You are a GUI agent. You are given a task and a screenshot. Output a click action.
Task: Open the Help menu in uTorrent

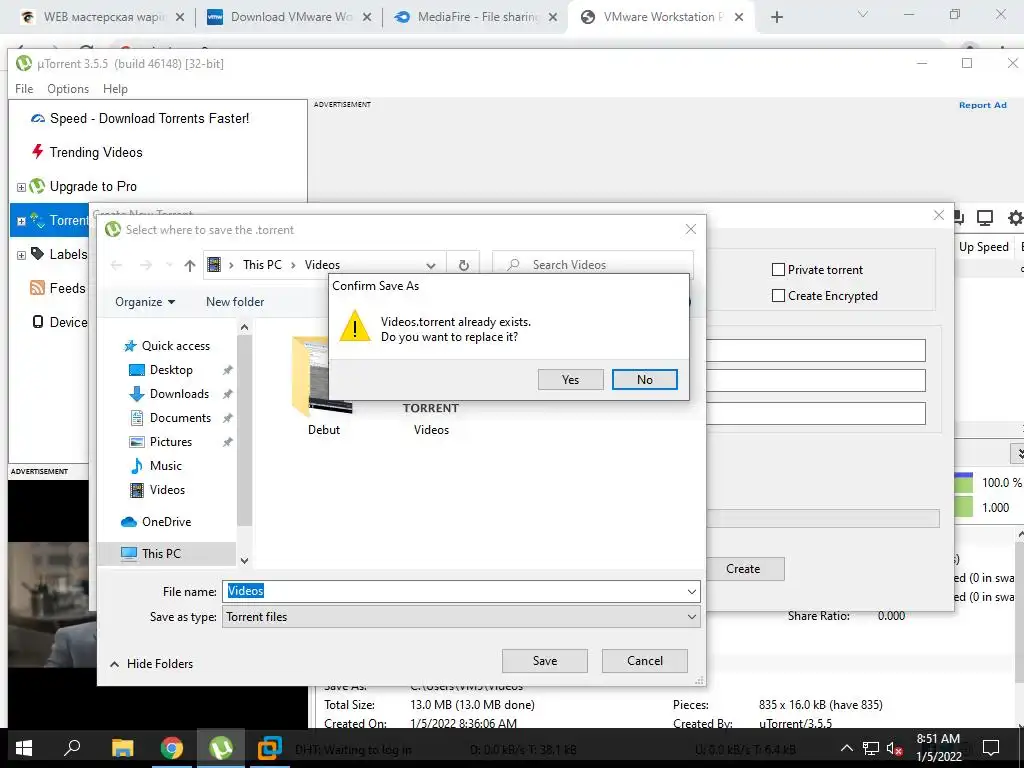115,89
